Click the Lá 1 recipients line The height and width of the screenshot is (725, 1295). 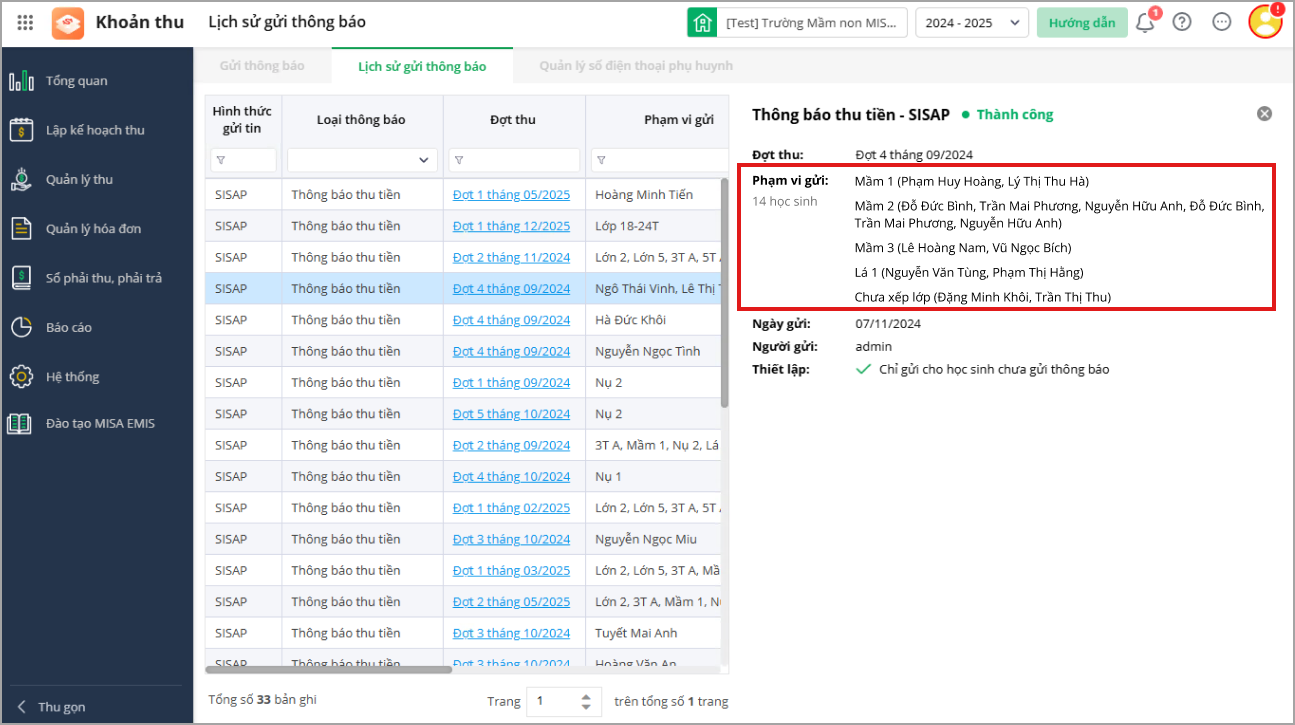[969, 272]
